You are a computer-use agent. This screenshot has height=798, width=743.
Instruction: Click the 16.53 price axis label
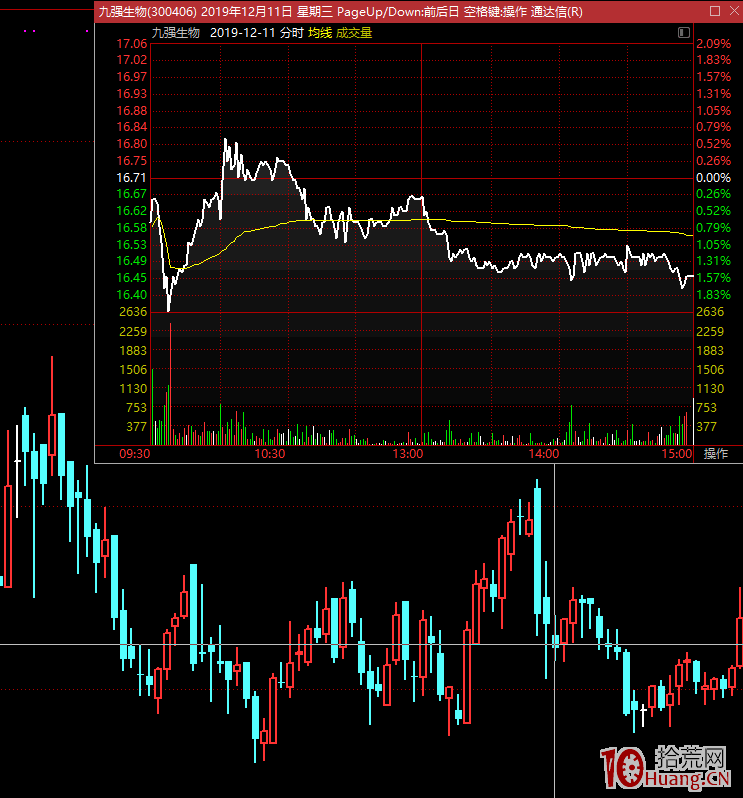tap(132, 244)
